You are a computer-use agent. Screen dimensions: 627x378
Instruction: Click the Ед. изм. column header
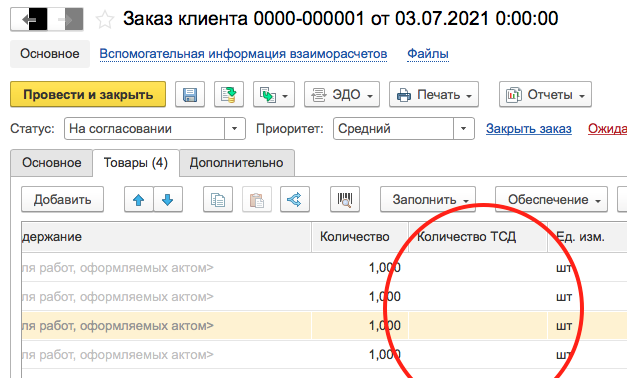(587, 237)
